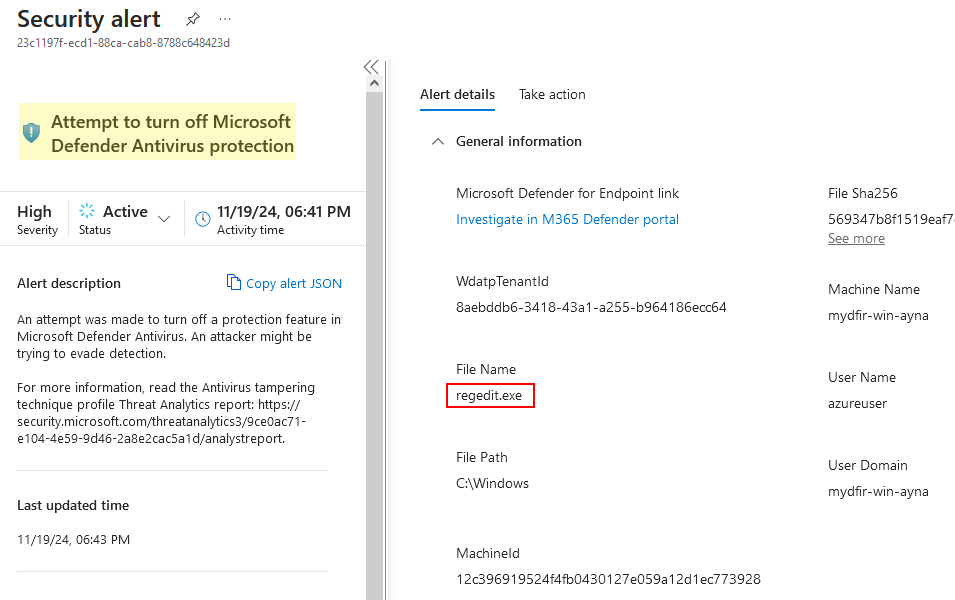Click the Threat Analytics report URL text
Viewport: 955px width, 600px height.
coord(161,422)
